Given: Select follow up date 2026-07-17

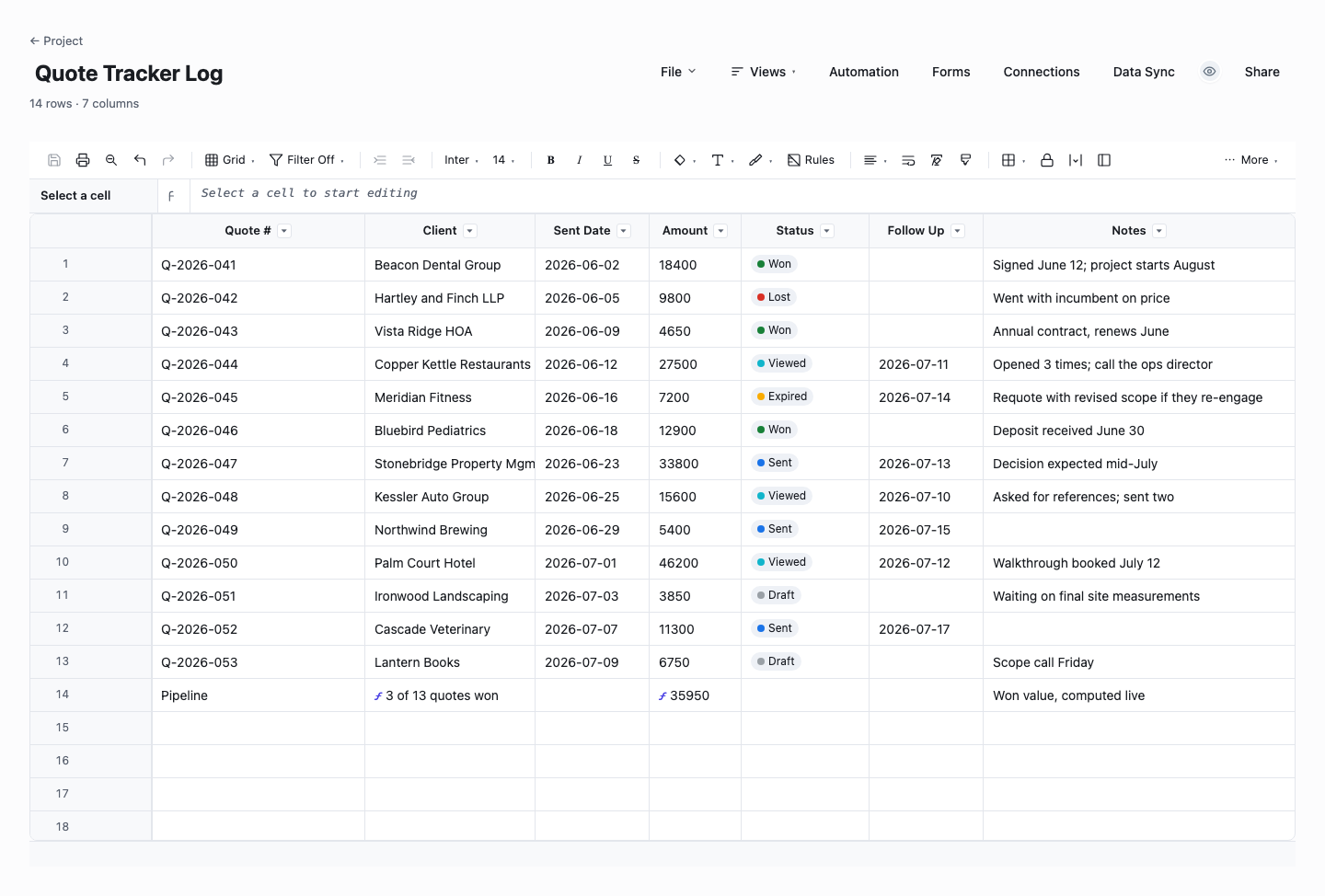Looking at the screenshot, I should click(926, 629).
